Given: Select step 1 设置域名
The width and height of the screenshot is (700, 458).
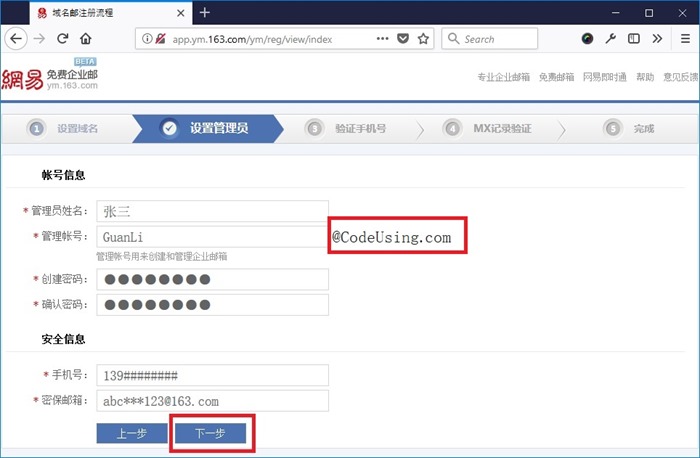Looking at the screenshot, I should (63, 129).
